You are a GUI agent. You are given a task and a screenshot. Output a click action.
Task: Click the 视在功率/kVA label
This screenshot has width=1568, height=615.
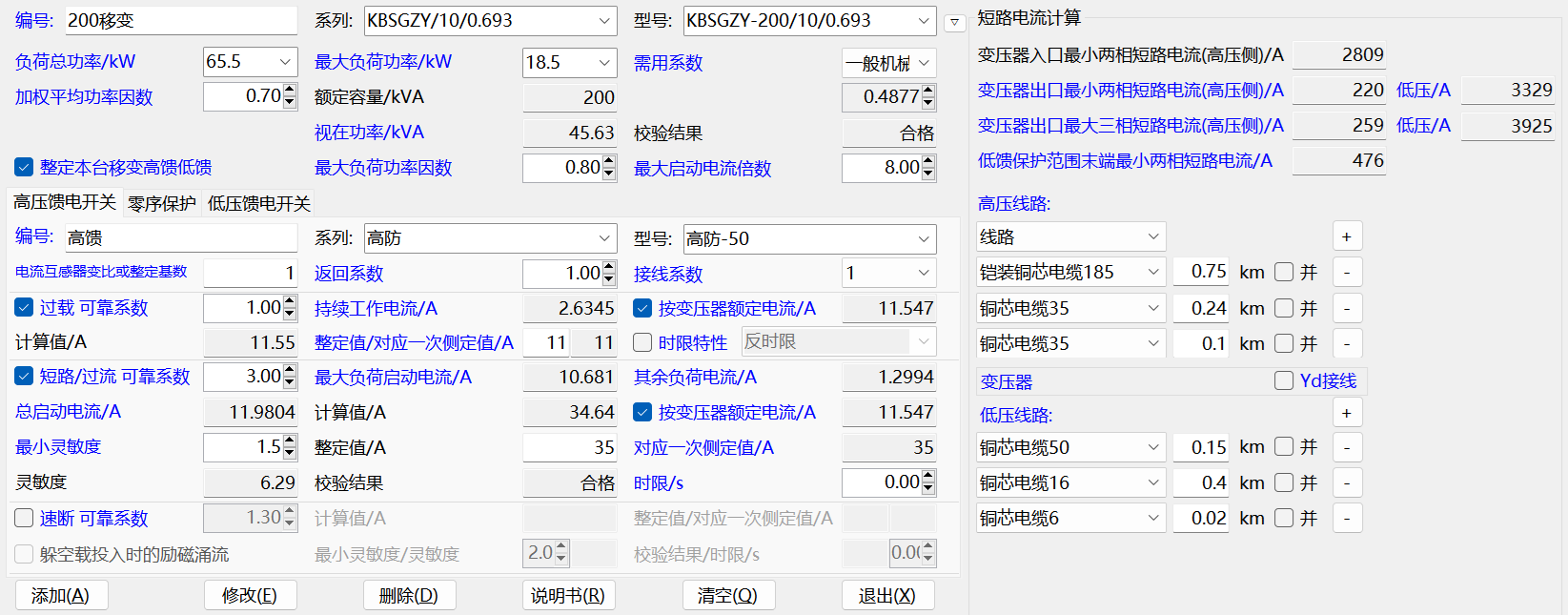tap(370, 133)
